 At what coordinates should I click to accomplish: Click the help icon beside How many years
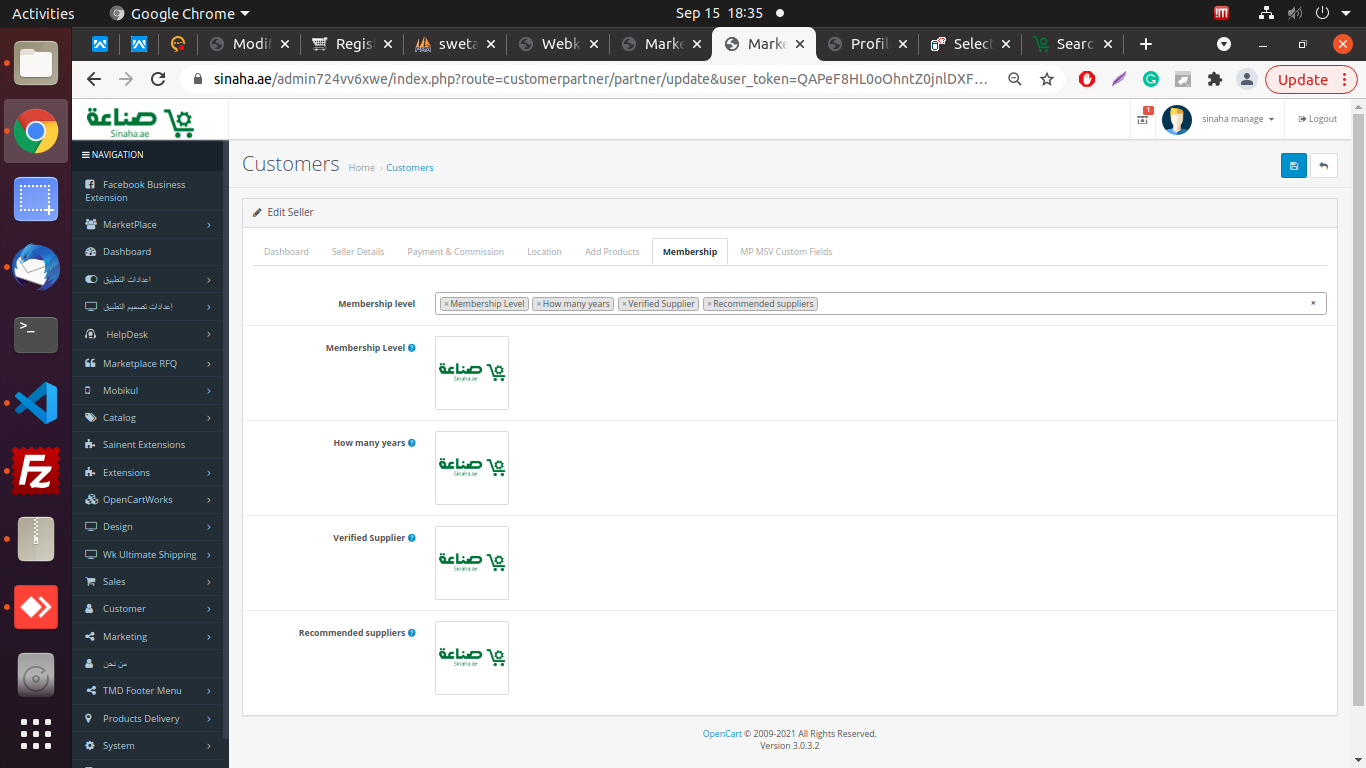[x=412, y=443]
